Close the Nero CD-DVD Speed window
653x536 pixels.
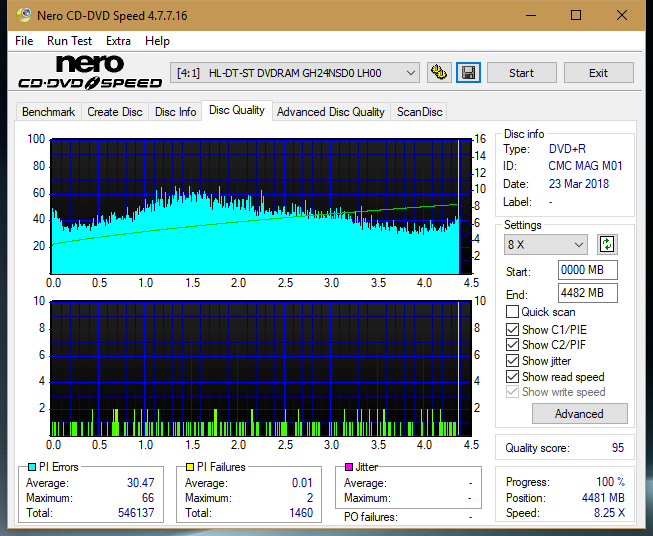pyautogui.click(x=622, y=15)
